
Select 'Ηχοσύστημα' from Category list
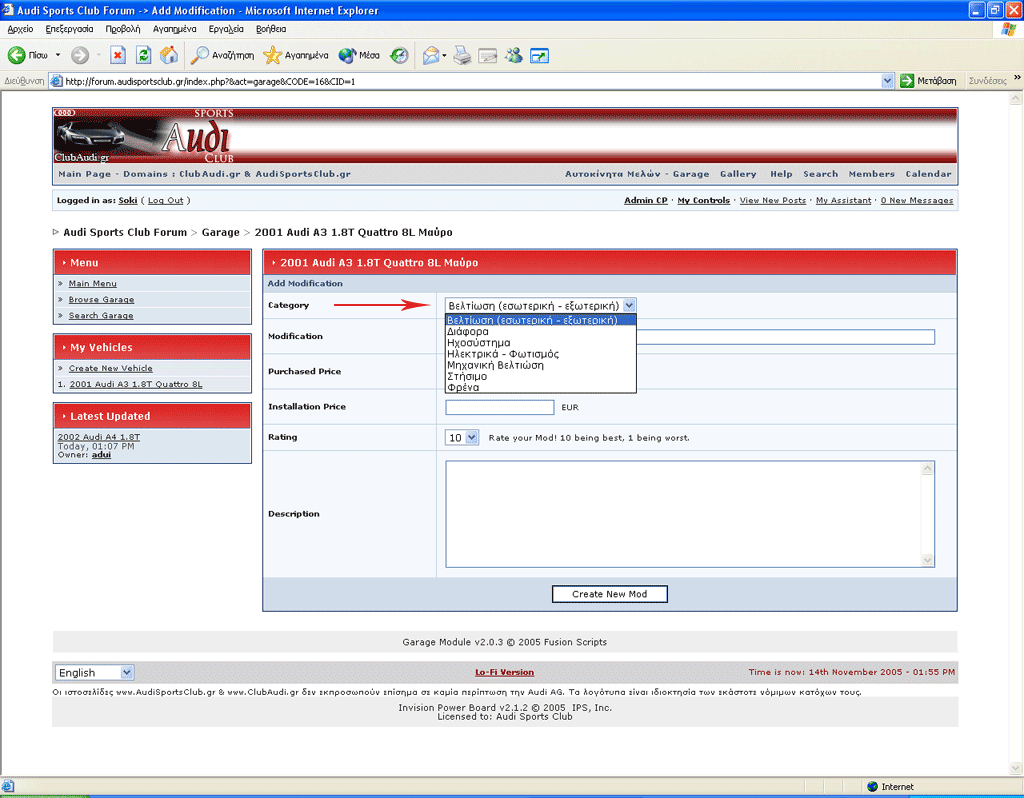[479, 343]
